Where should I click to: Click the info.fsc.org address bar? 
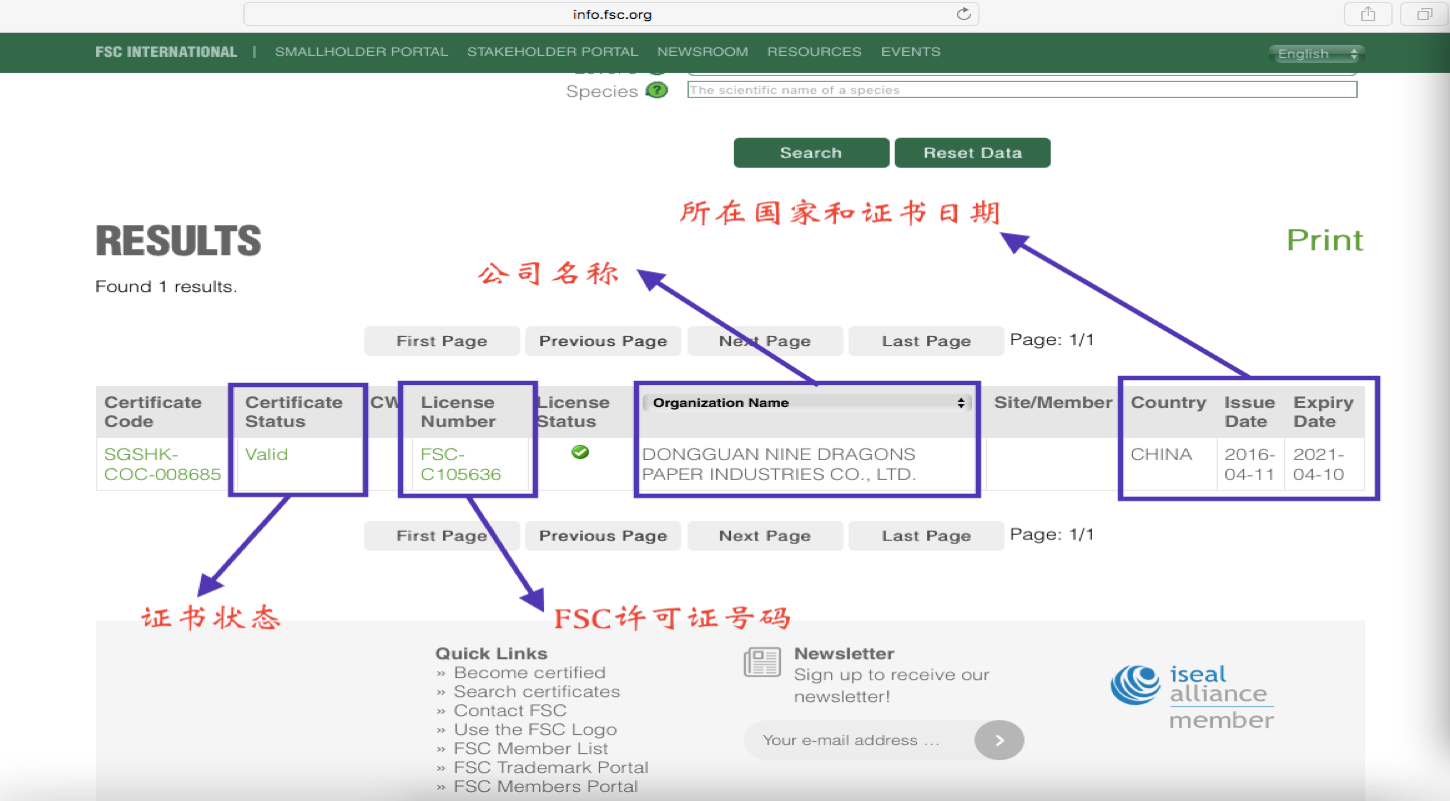(611, 14)
